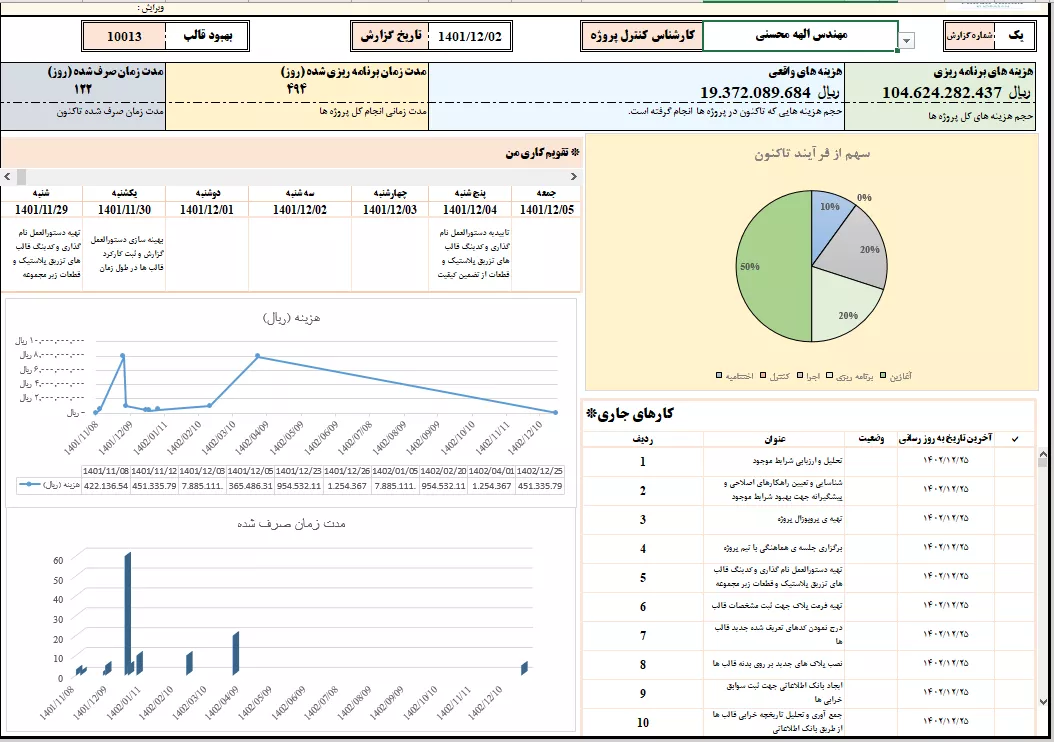Click the وضعیت column header

coord(869,438)
